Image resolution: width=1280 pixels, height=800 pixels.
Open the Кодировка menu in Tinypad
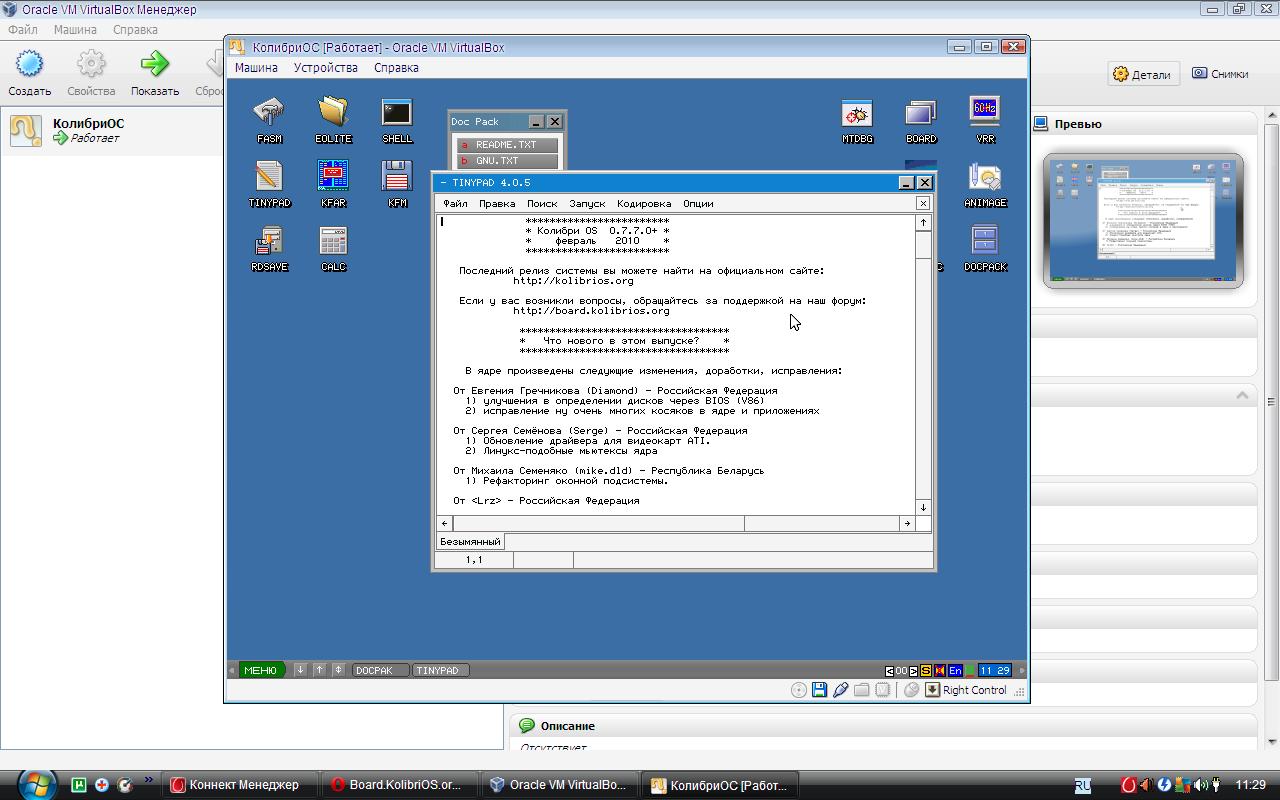[x=643, y=204]
